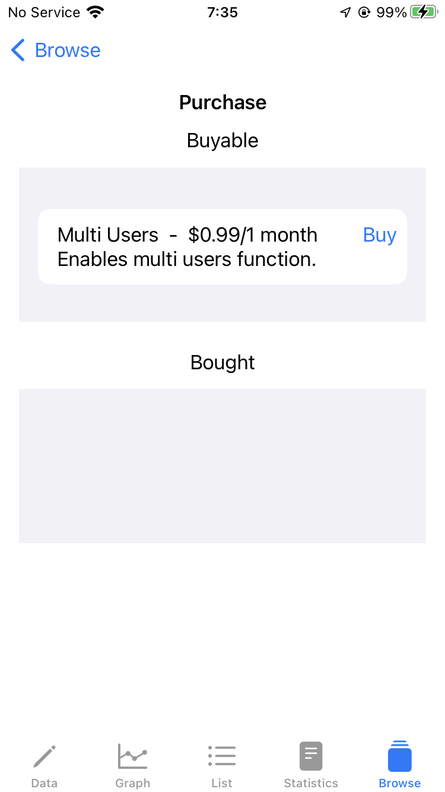Select the Browse stack icon
Viewport: 445px width, 792px height.
tap(400, 756)
